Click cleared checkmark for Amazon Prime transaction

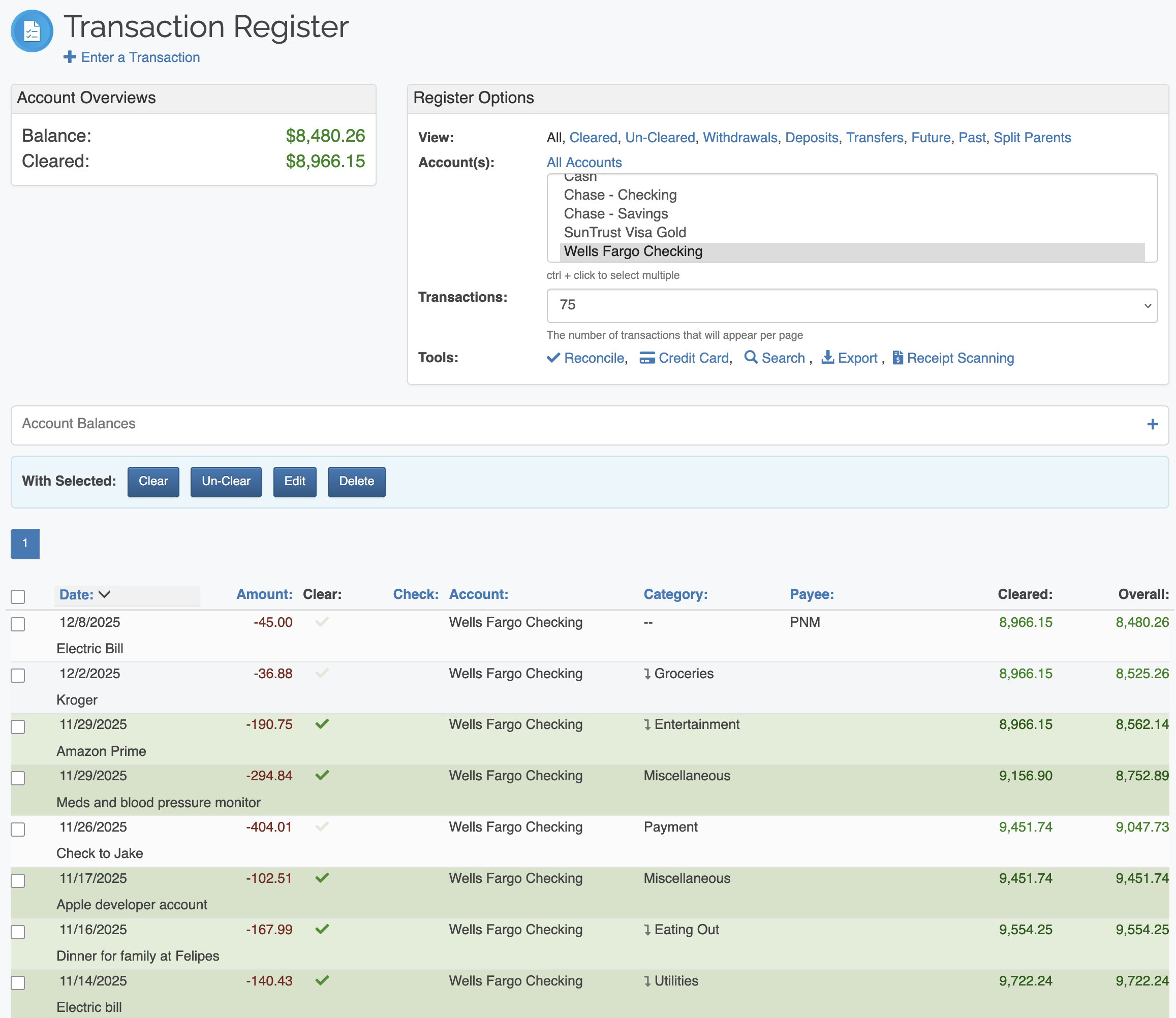click(x=322, y=724)
